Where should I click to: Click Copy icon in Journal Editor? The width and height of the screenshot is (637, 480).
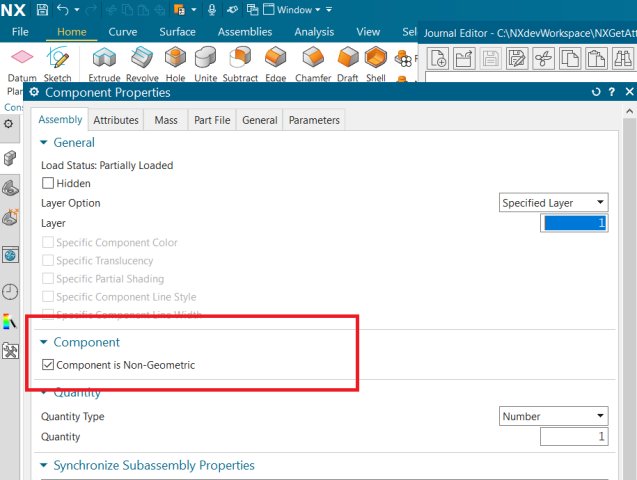570,58
